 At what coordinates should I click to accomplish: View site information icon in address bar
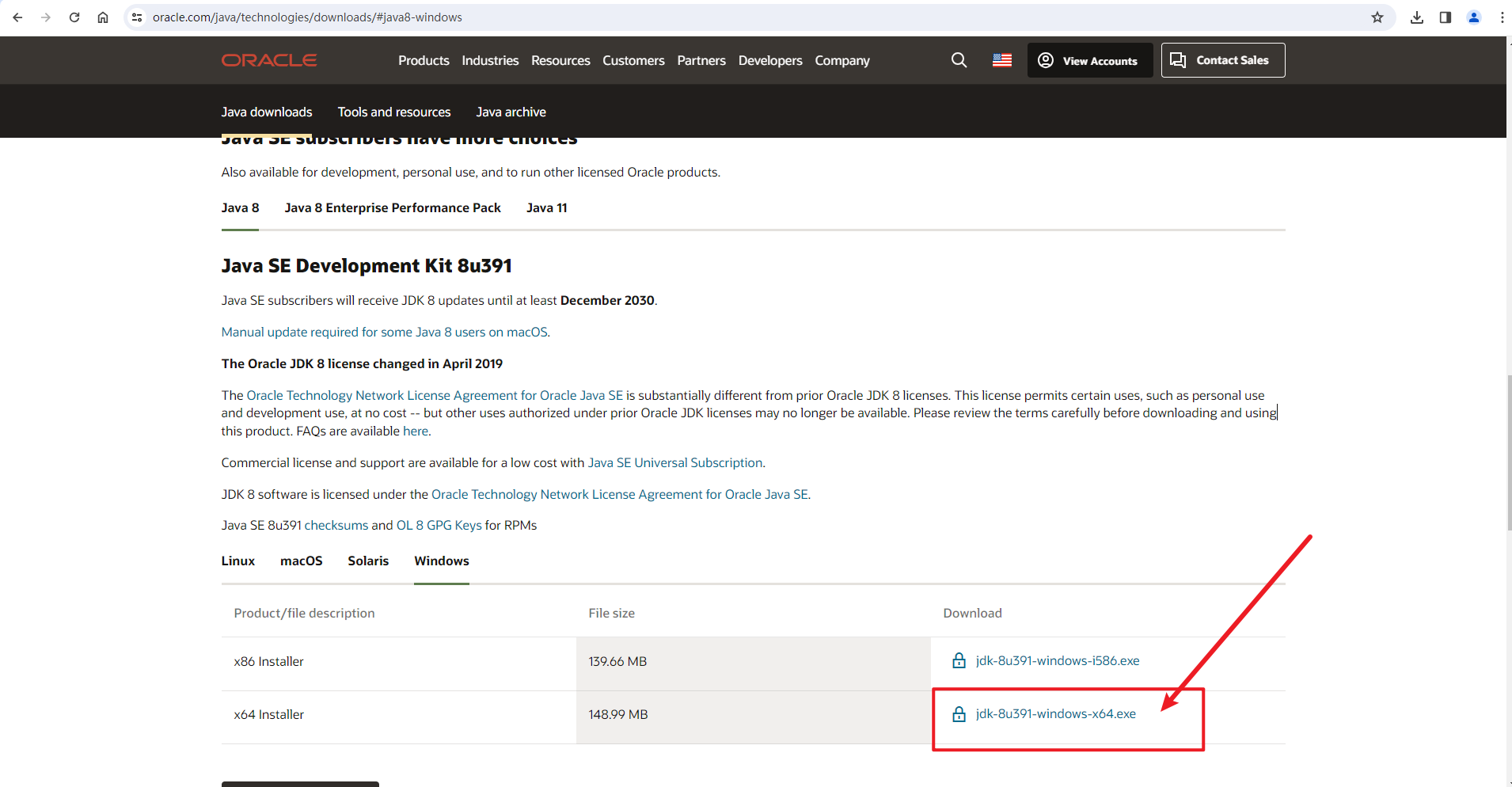137,17
